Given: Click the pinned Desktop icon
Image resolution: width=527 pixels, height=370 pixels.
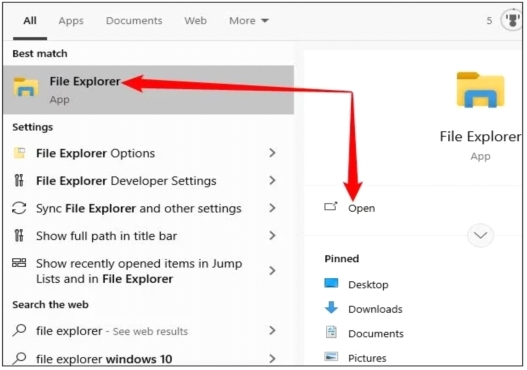Looking at the screenshot, I should 331,283.
